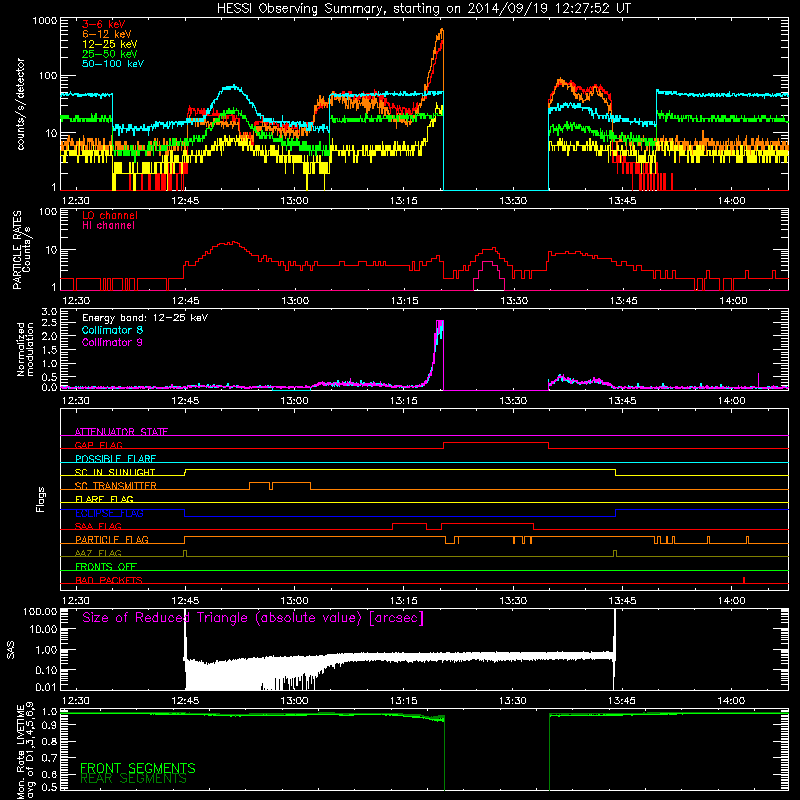Select the 12-25 keV legend label

(110, 44)
